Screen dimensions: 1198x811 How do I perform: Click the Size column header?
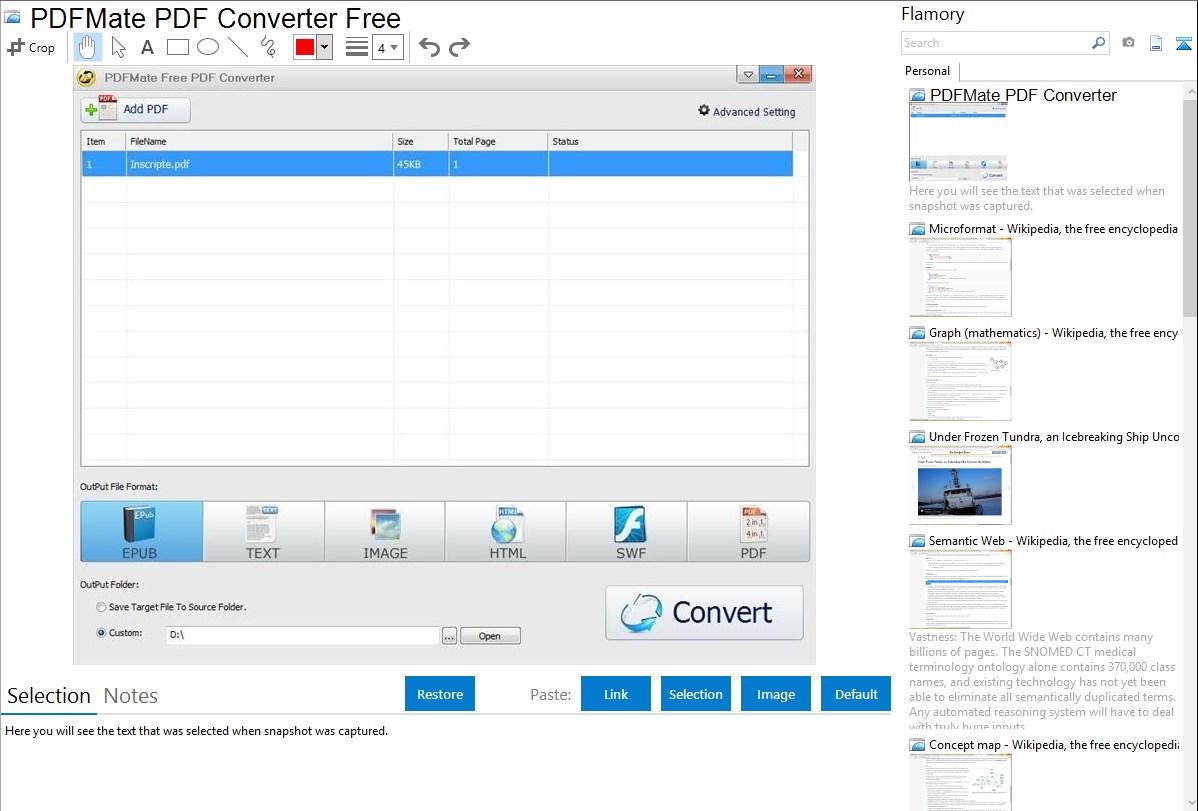click(x=421, y=141)
